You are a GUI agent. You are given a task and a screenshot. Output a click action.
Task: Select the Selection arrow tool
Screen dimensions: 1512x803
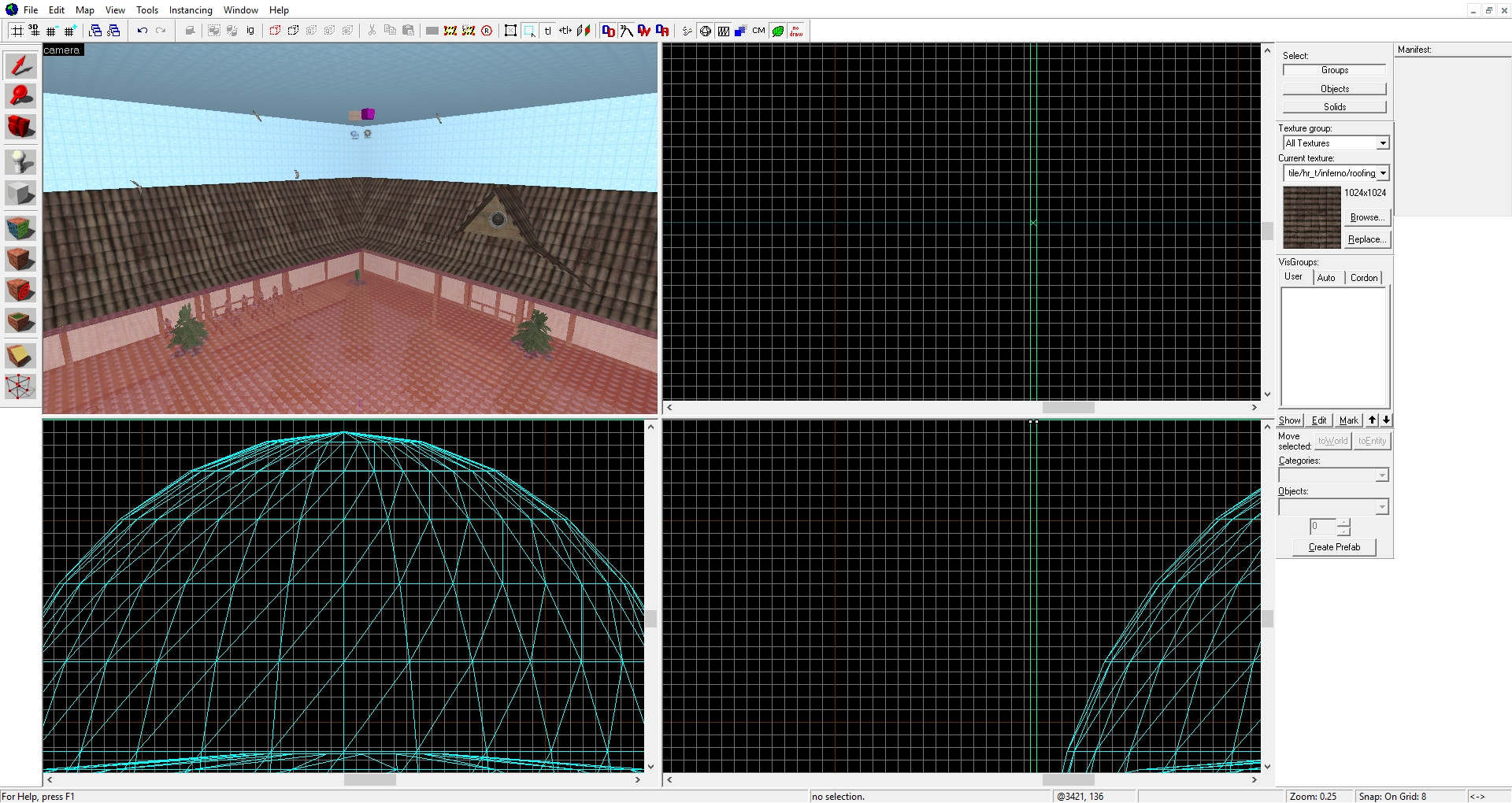click(x=20, y=66)
